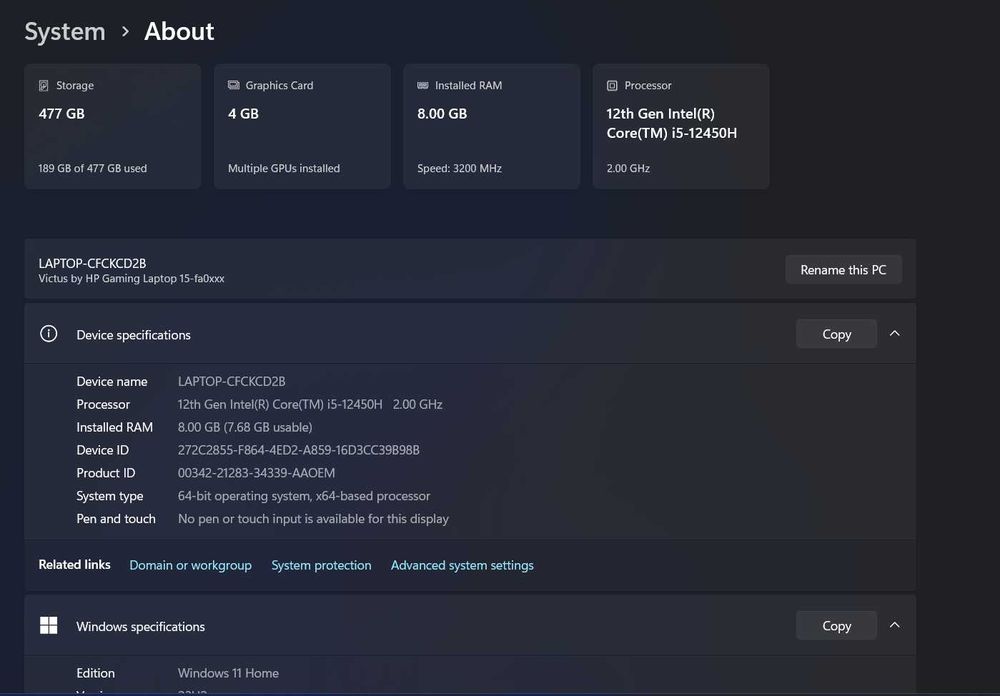Click the Device specifications info icon
The width and height of the screenshot is (1000, 696).
click(x=48, y=334)
